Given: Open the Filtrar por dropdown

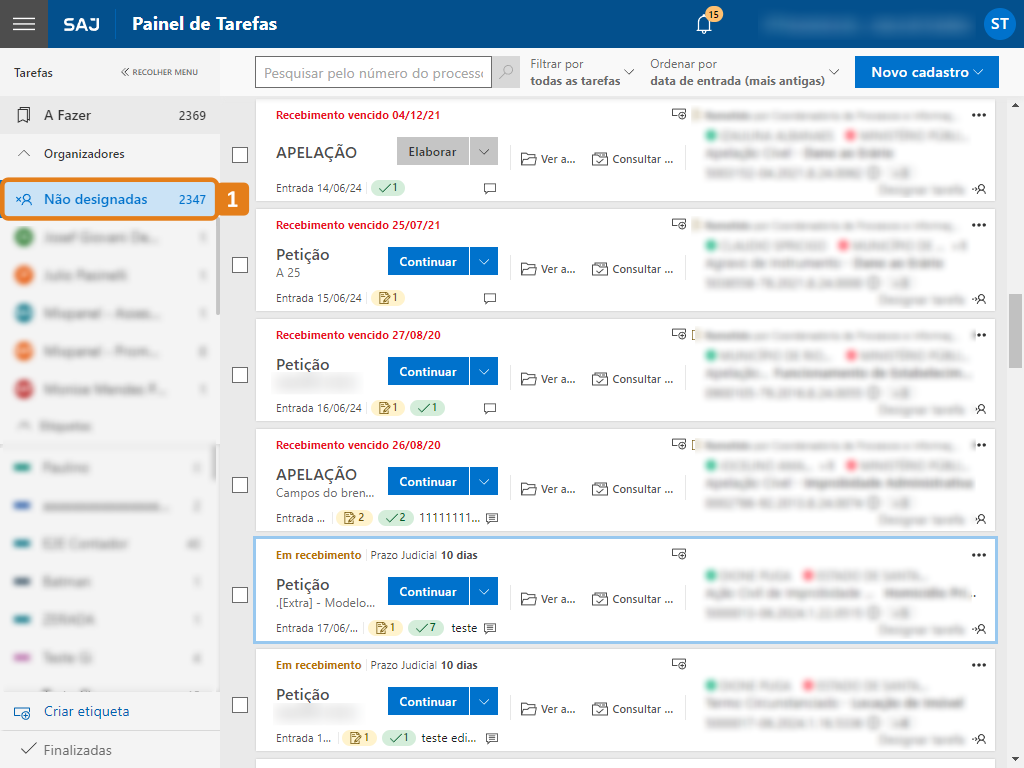Looking at the screenshot, I should pyautogui.click(x=582, y=72).
